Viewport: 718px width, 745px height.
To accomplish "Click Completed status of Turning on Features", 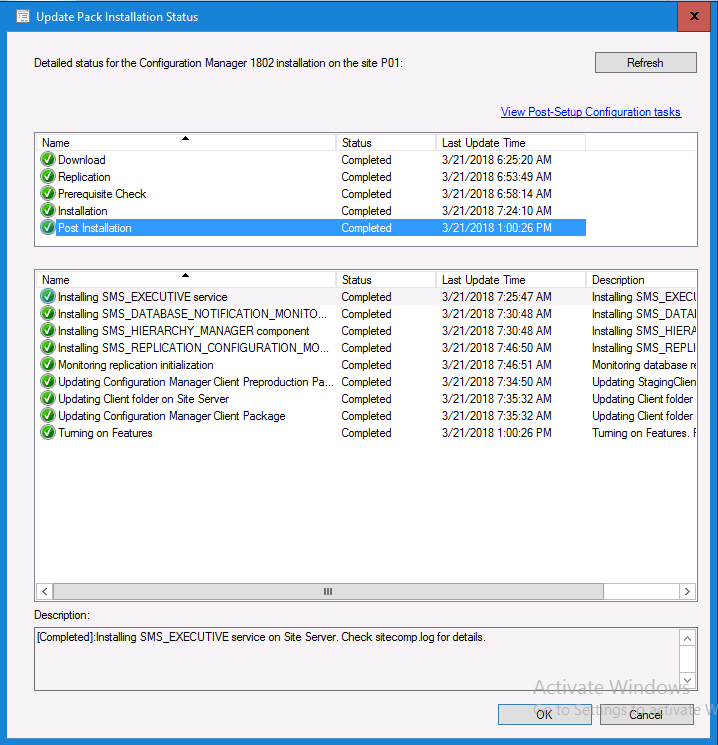I will point(366,433).
